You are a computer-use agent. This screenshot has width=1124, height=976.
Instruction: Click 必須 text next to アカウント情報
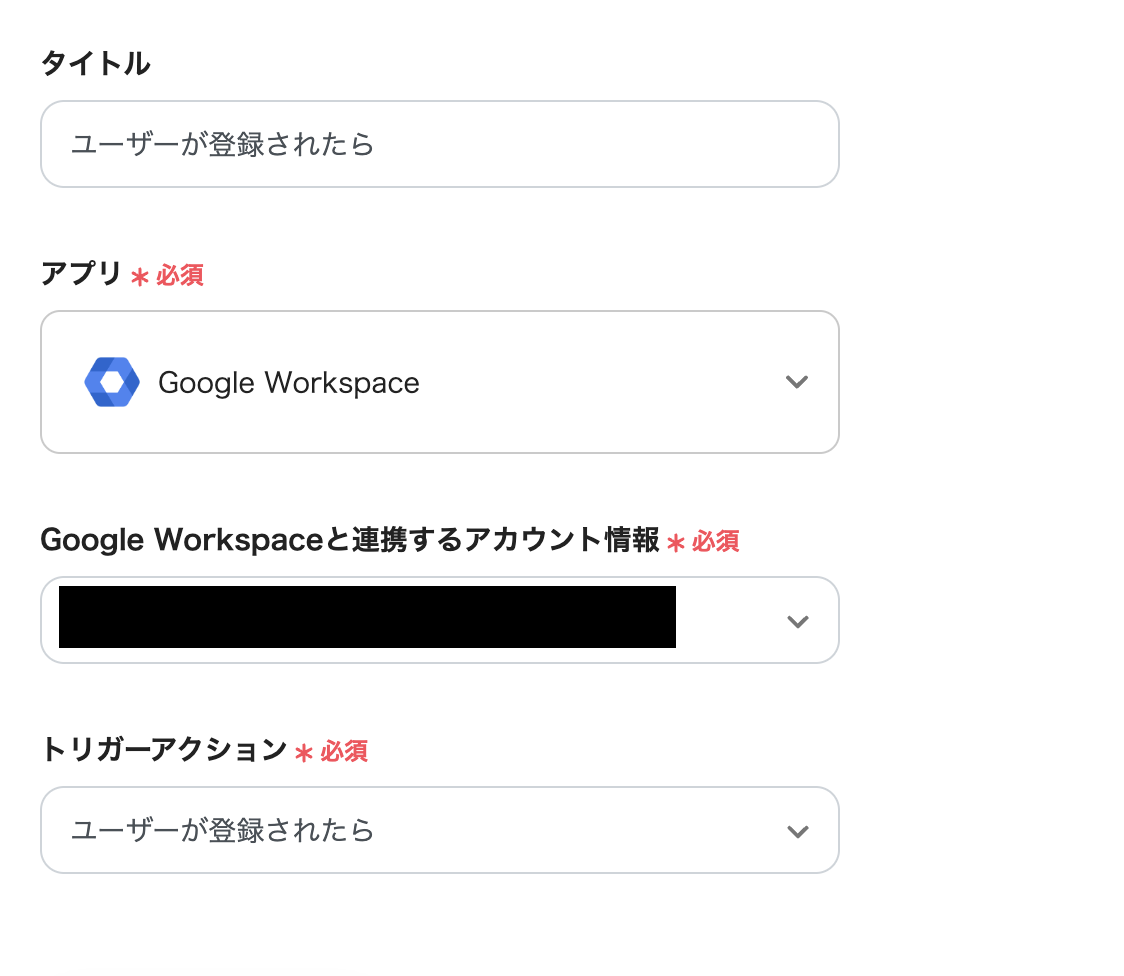point(716,542)
